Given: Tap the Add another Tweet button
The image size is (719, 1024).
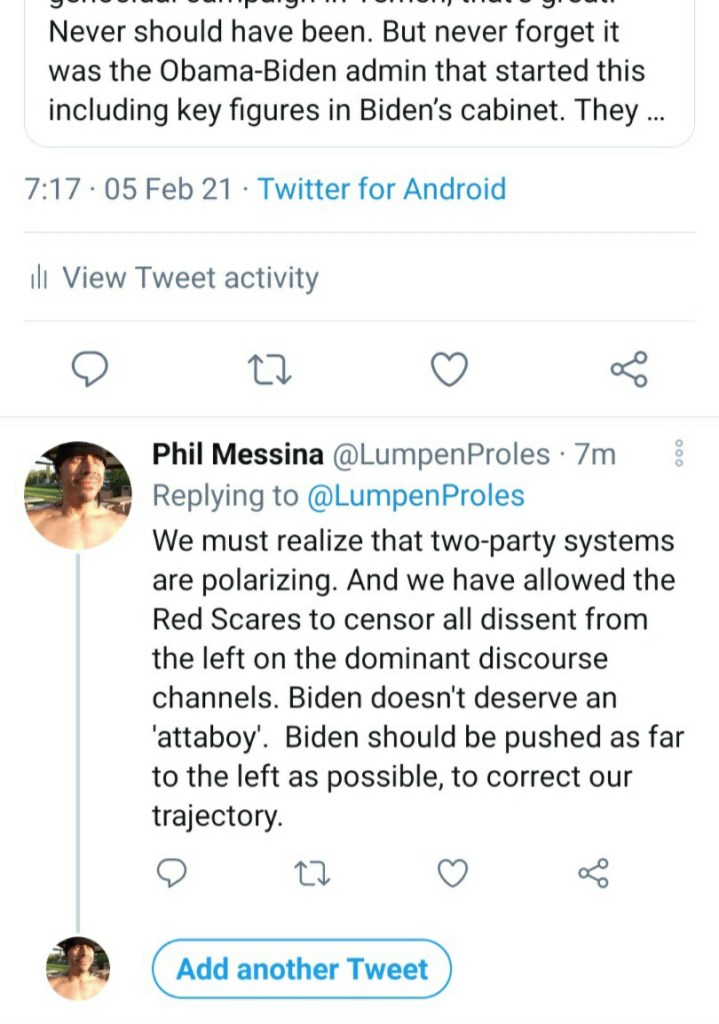Looking at the screenshot, I should (302, 969).
